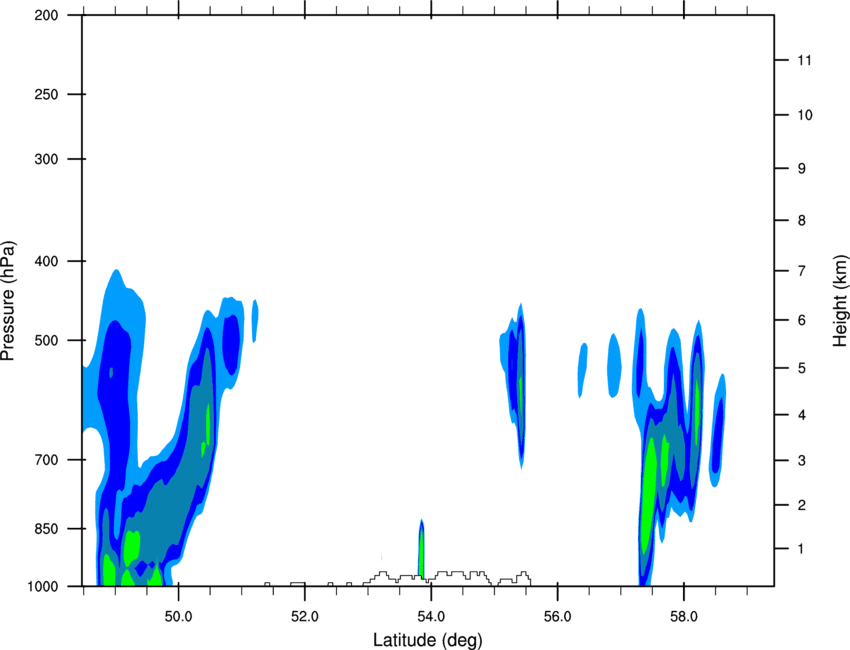
Task: Click the 1 km height label
Action: [802, 549]
